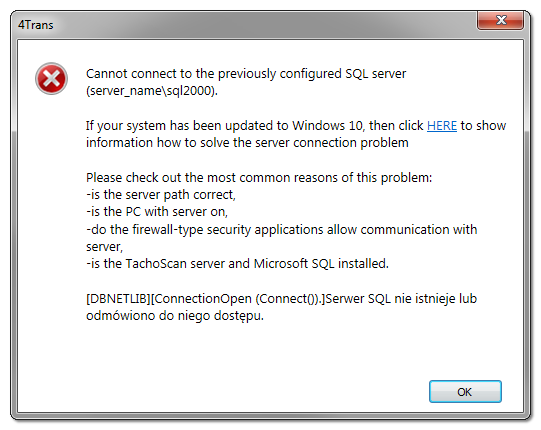Click the 4Trans title bar text
Screen dimensions: 541x430
click(36, 25)
